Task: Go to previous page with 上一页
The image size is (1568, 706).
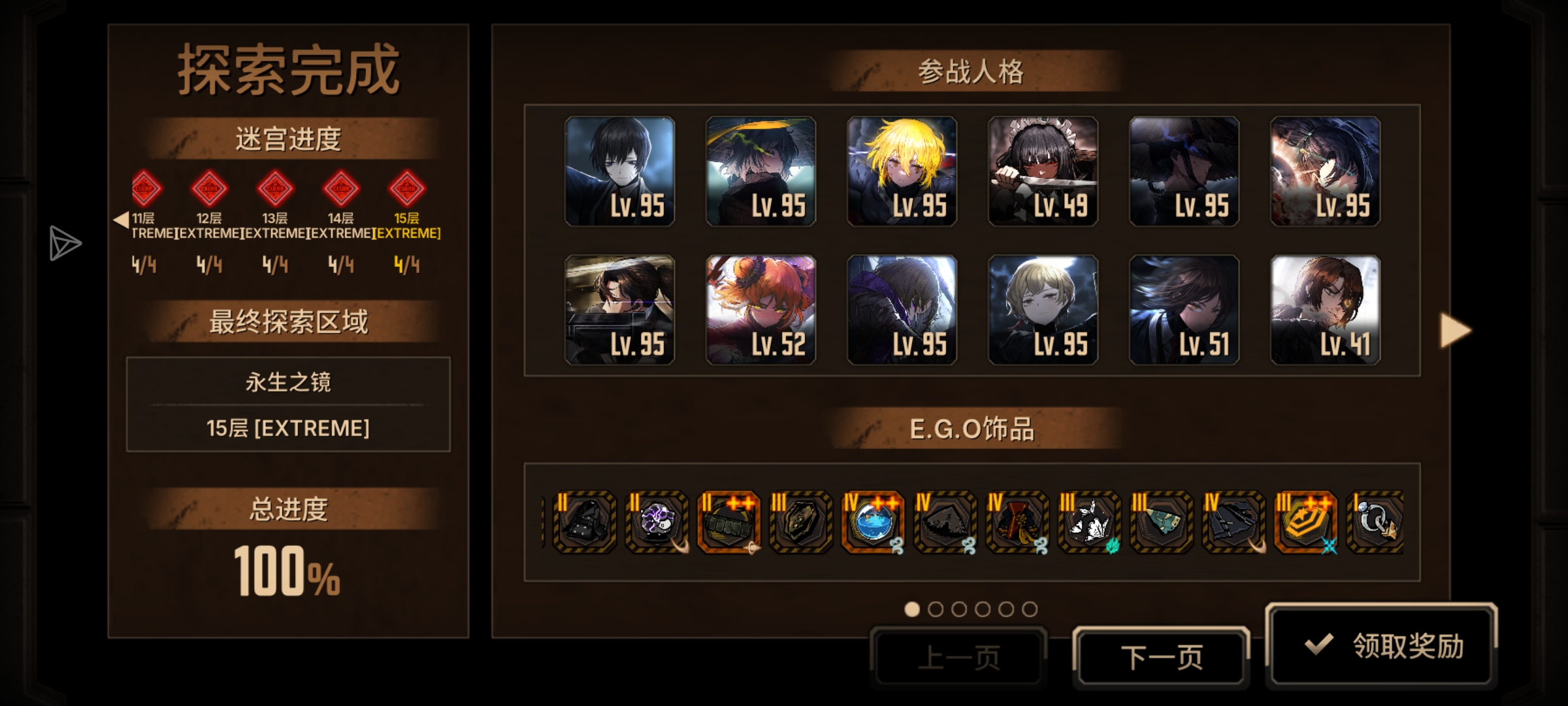Action: click(959, 657)
